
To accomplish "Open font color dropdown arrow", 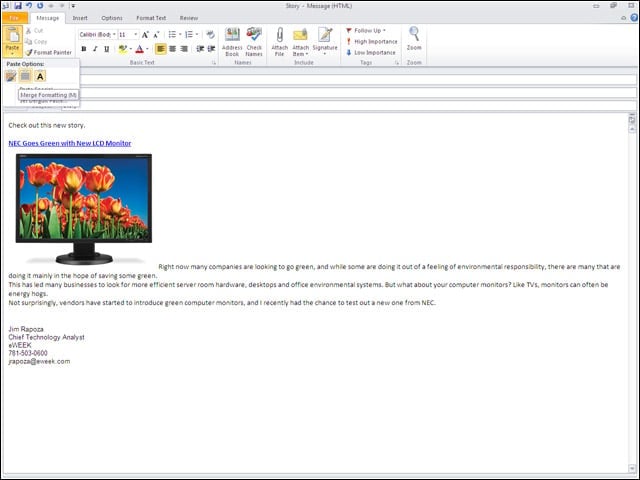I will click(x=147, y=49).
